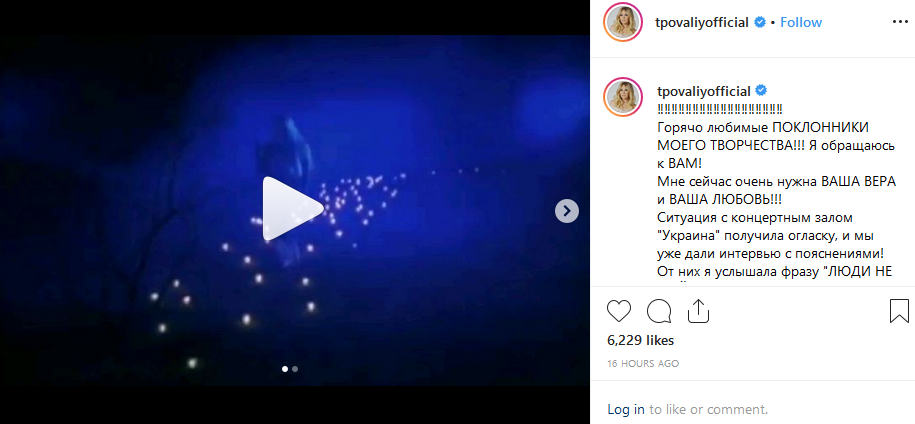Click the header profile avatar

(x=623, y=23)
